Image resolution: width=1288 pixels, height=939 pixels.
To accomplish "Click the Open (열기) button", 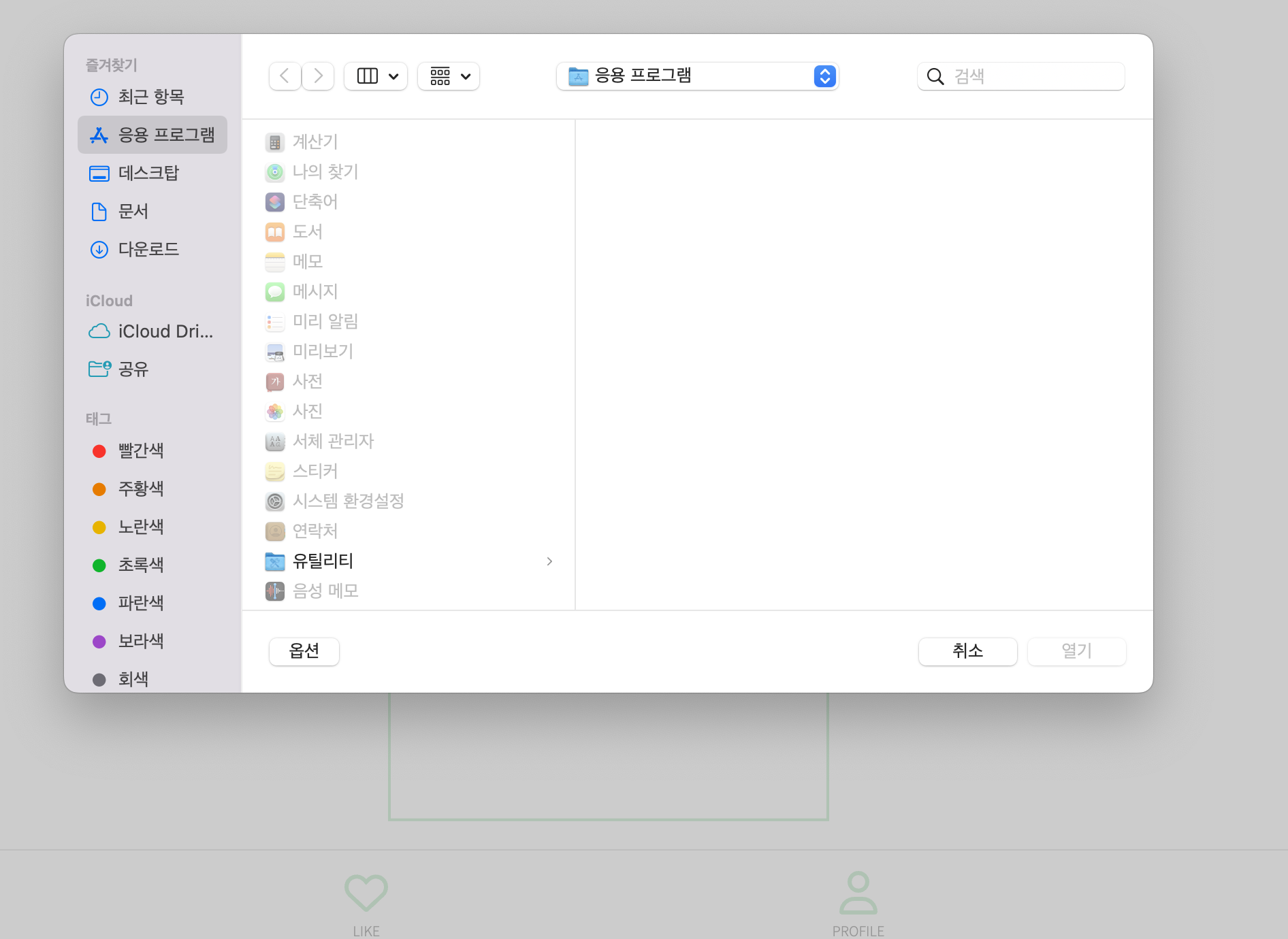I will (x=1077, y=651).
